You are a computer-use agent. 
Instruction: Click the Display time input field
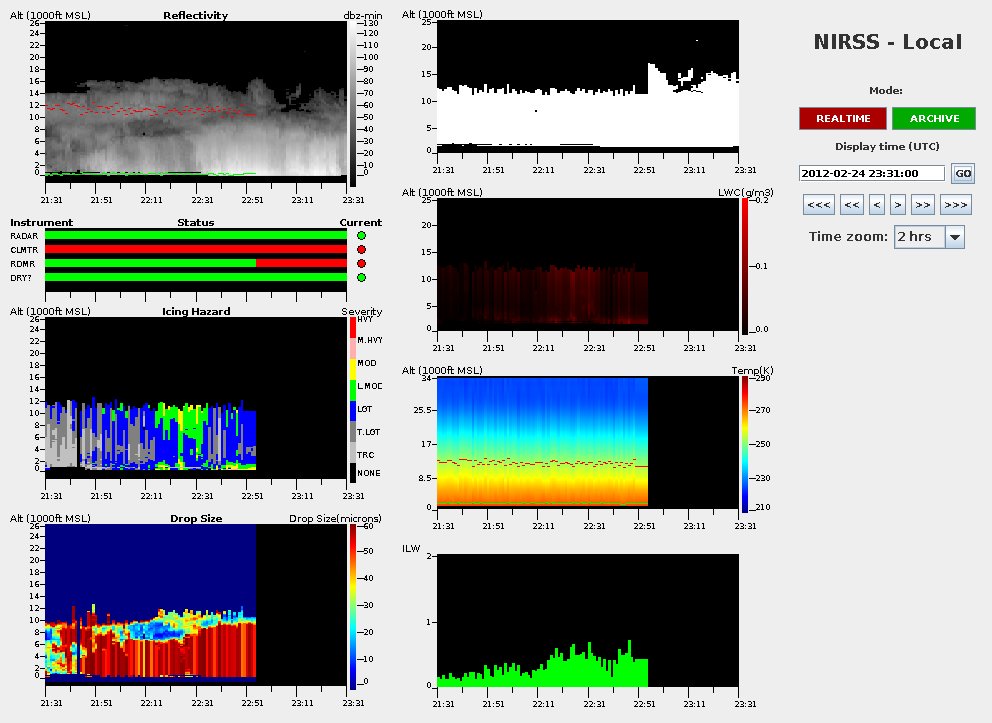pos(871,173)
